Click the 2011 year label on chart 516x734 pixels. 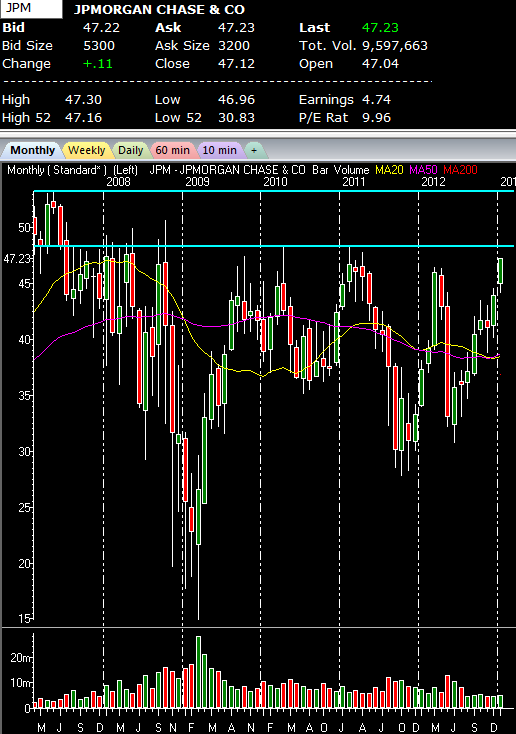click(x=354, y=182)
